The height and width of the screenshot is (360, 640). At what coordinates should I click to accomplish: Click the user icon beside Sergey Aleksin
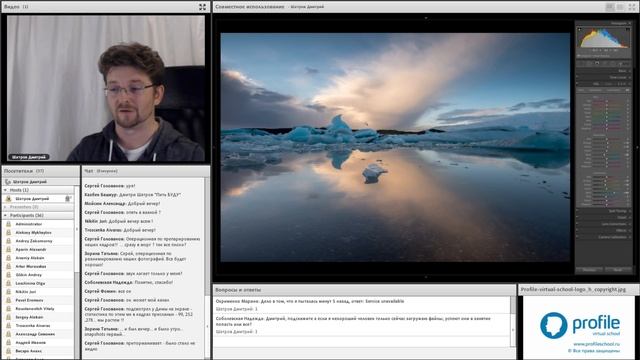[9, 317]
